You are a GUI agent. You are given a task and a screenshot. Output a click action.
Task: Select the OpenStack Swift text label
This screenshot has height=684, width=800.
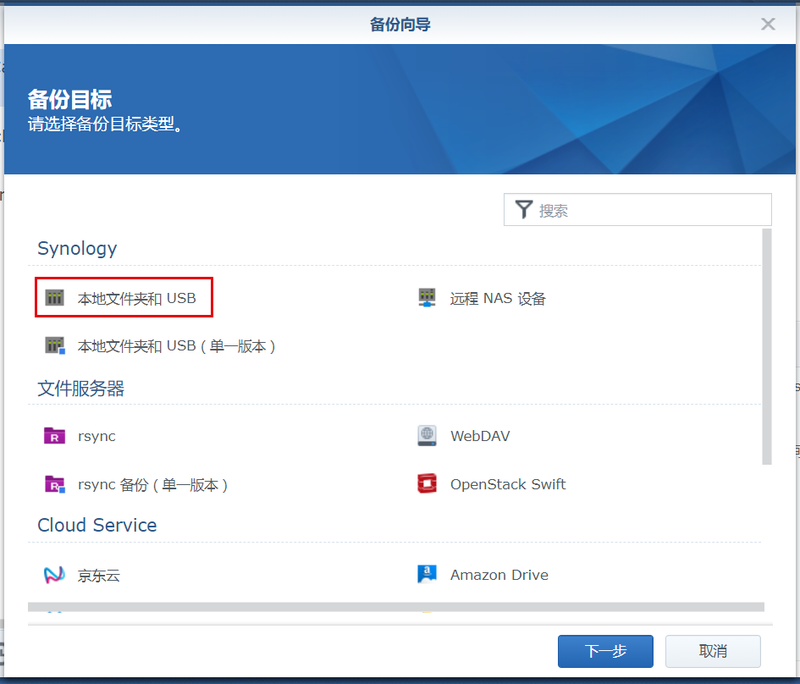[508, 484]
